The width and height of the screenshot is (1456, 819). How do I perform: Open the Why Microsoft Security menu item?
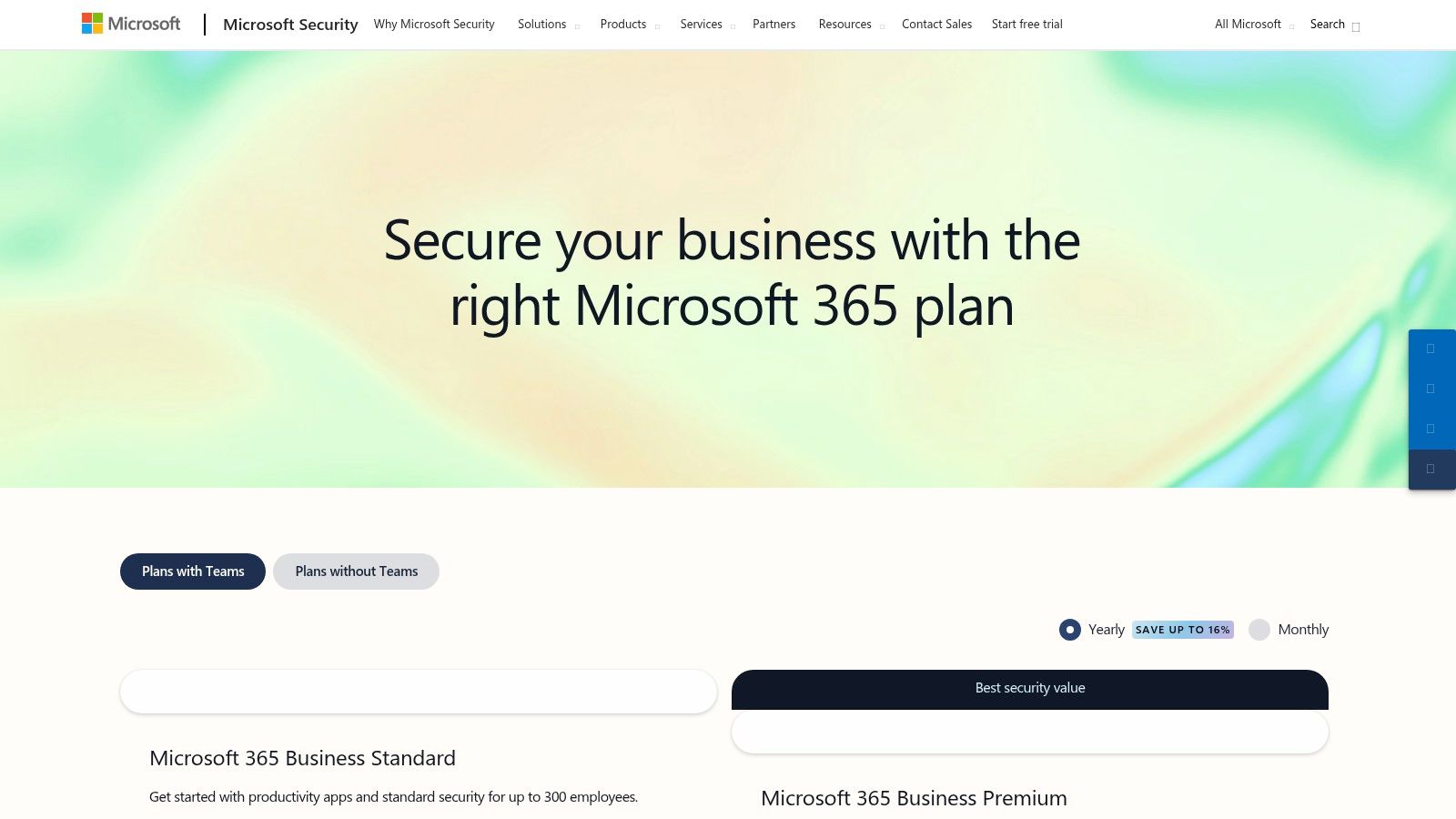(434, 25)
